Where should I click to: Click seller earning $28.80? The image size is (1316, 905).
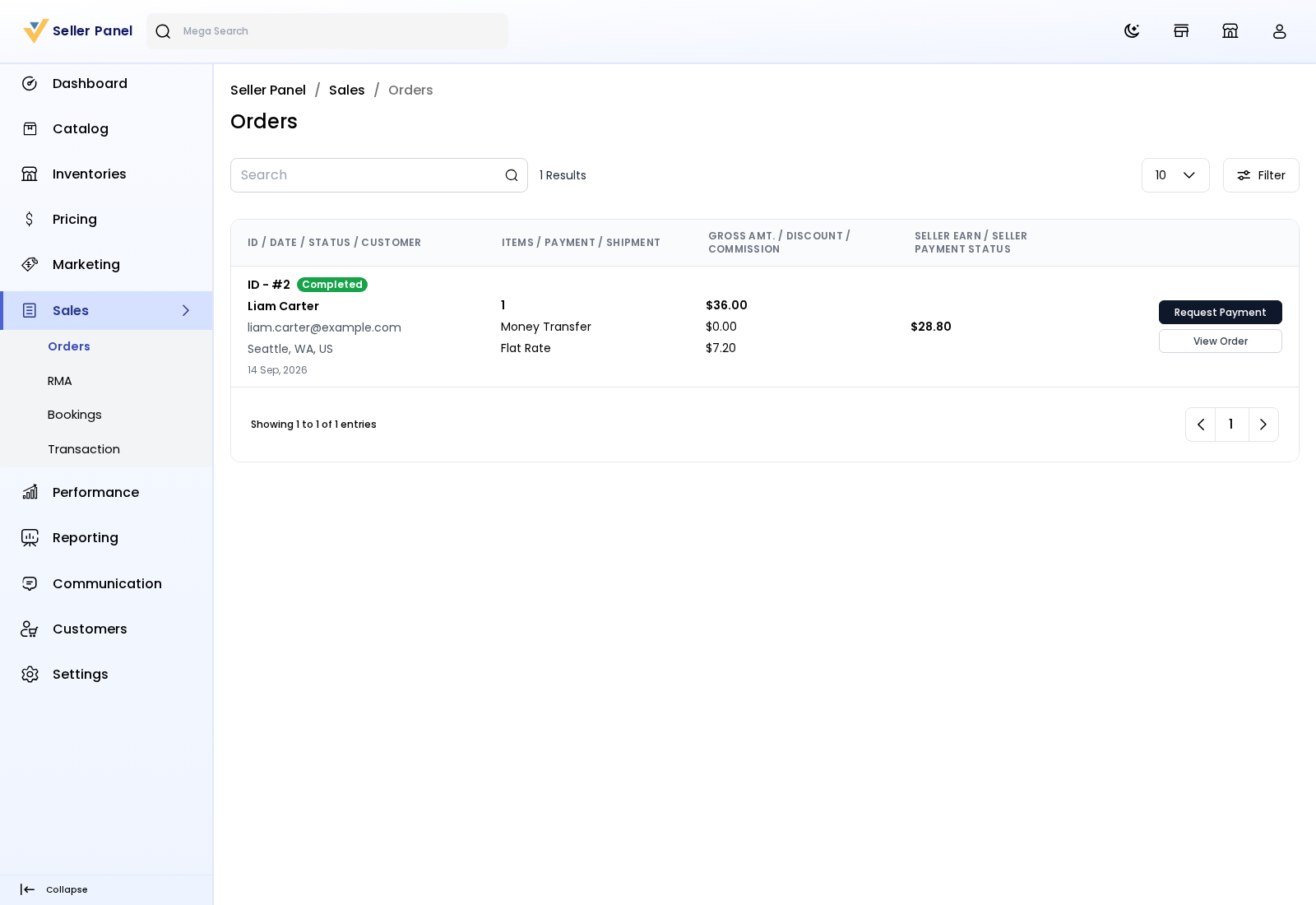pyautogui.click(x=931, y=327)
